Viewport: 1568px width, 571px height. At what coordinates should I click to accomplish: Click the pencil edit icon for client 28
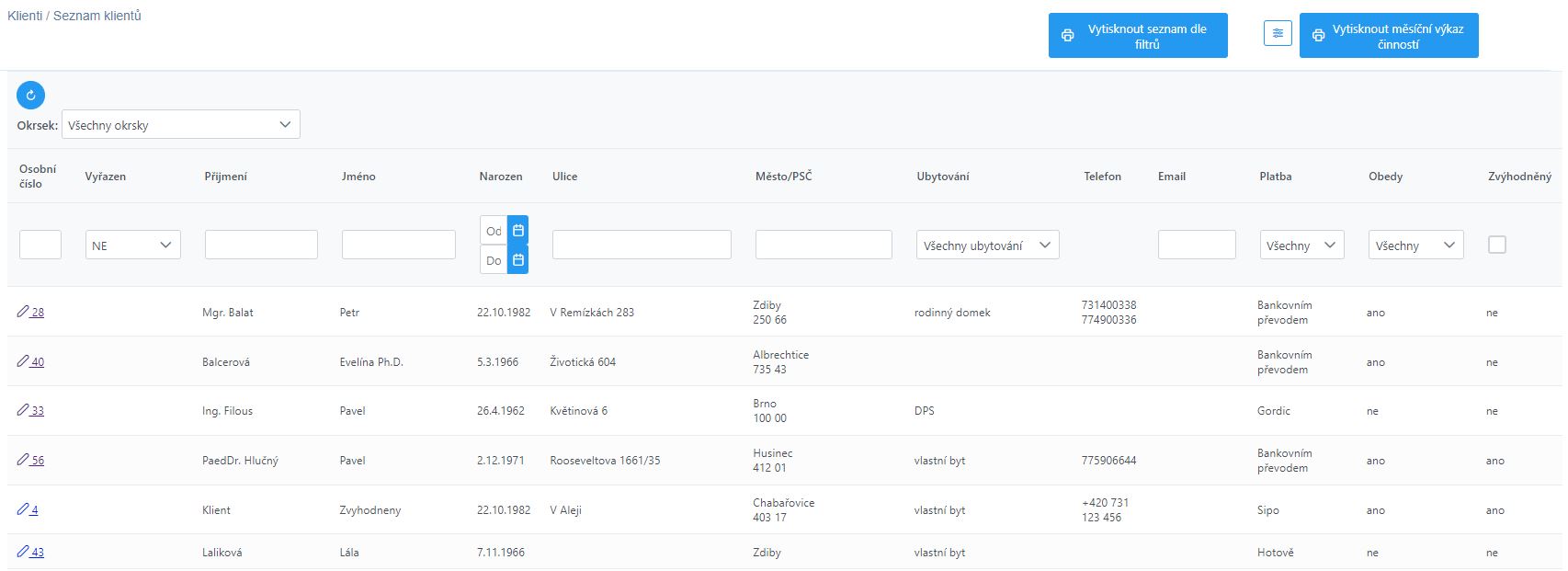23,312
